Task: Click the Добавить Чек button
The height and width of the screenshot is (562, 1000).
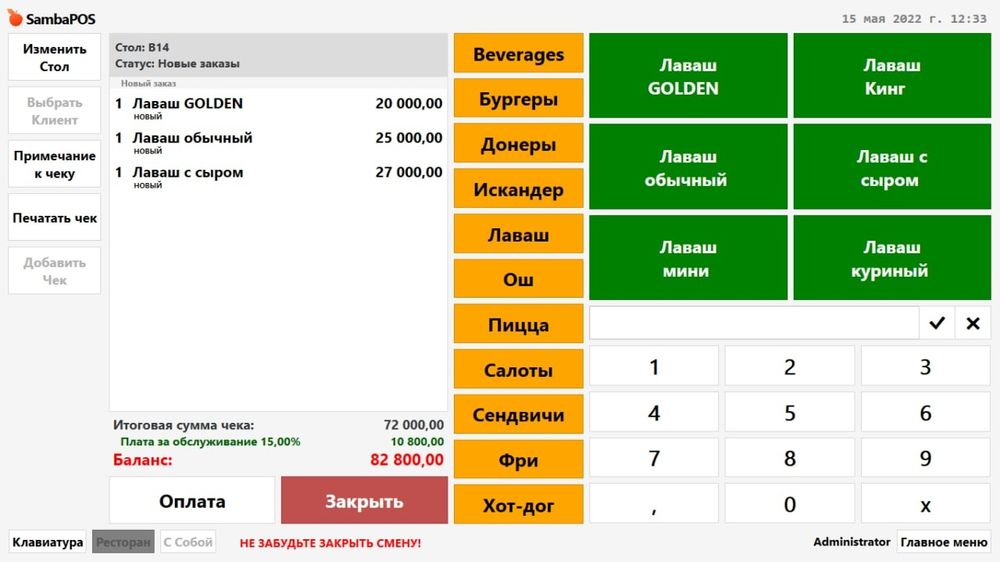Action: [x=54, y=270]
